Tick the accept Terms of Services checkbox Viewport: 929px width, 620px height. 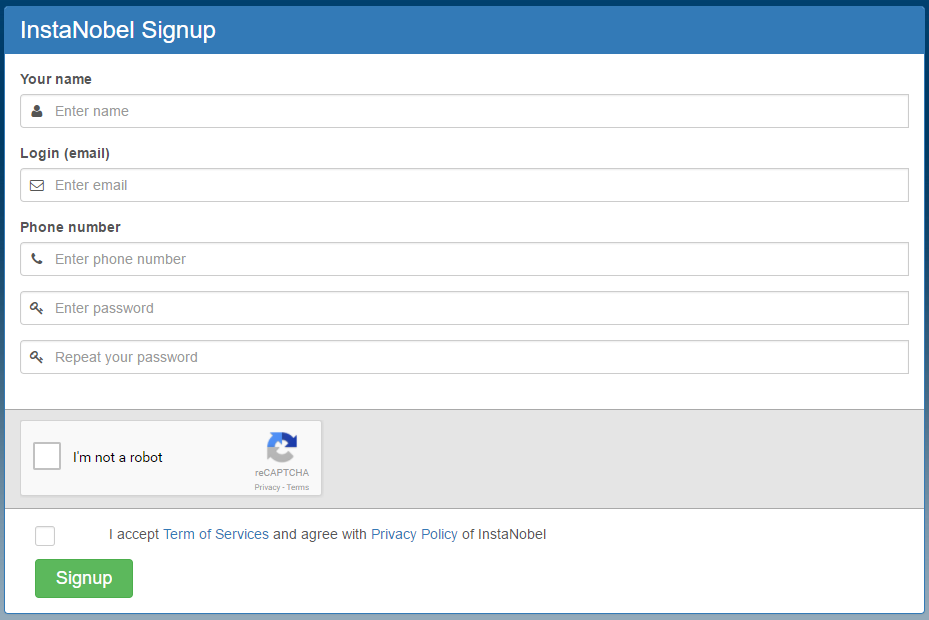45,536
